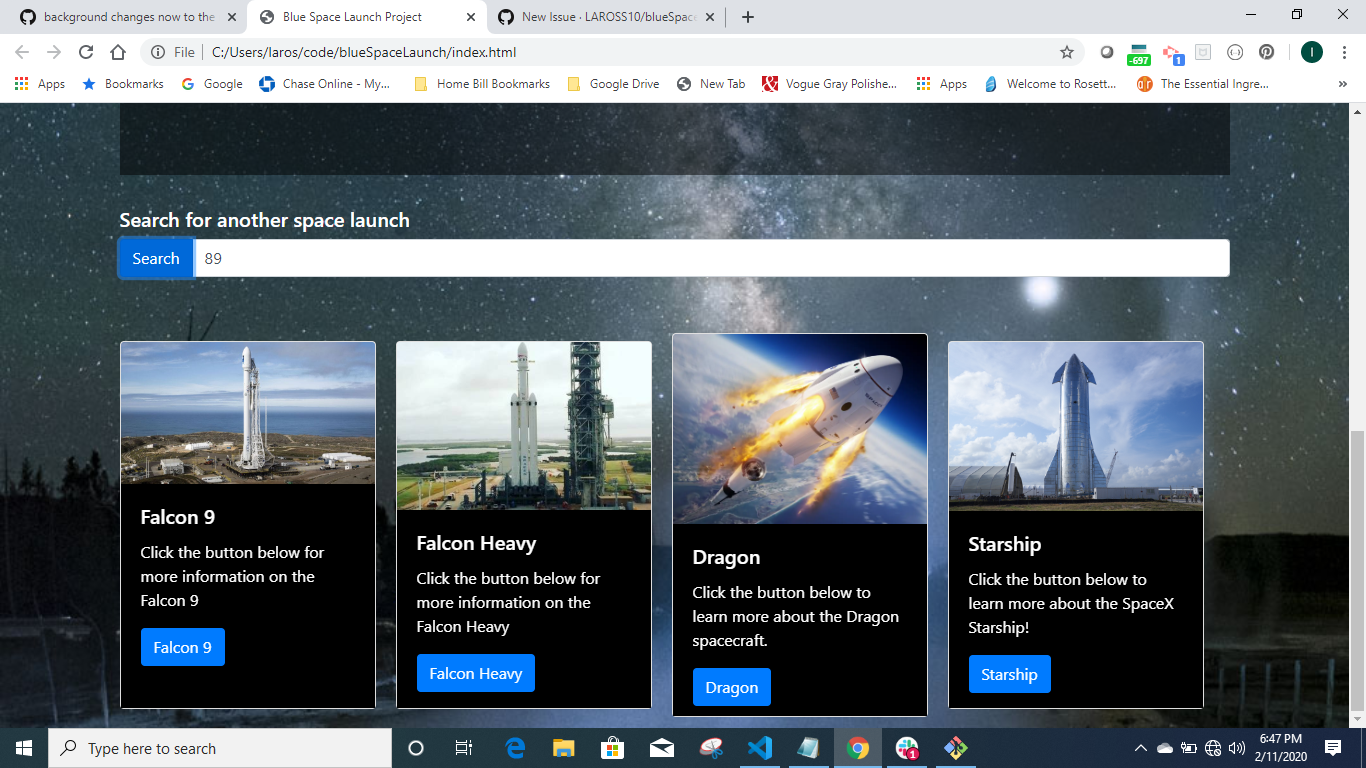This screenshot has height=768, width=1366.
Task: Open a new browser tab
Action: 748,17
